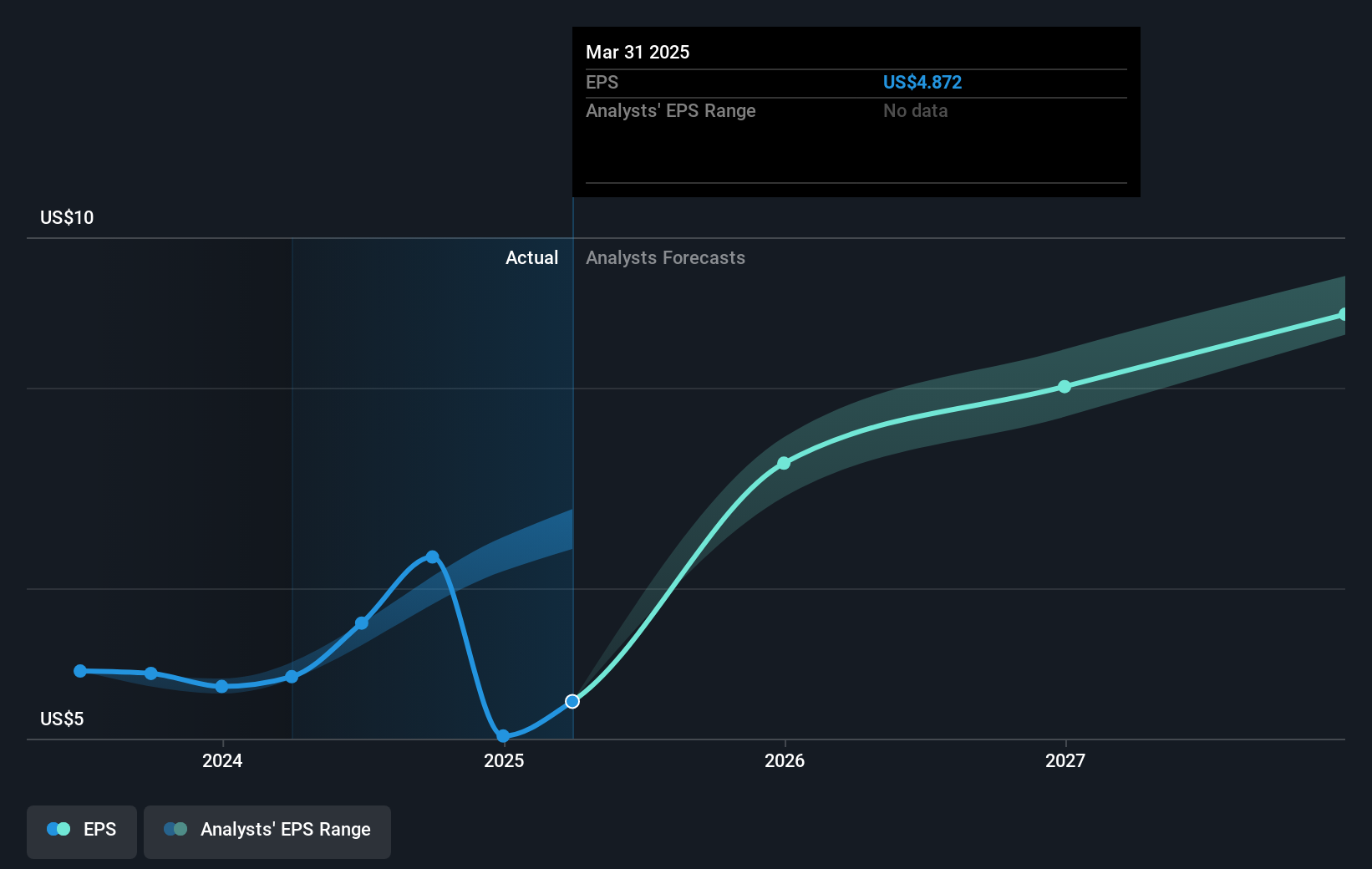Select the EPS data point at 2024
1372x869 pixels.
click(221, 687)
